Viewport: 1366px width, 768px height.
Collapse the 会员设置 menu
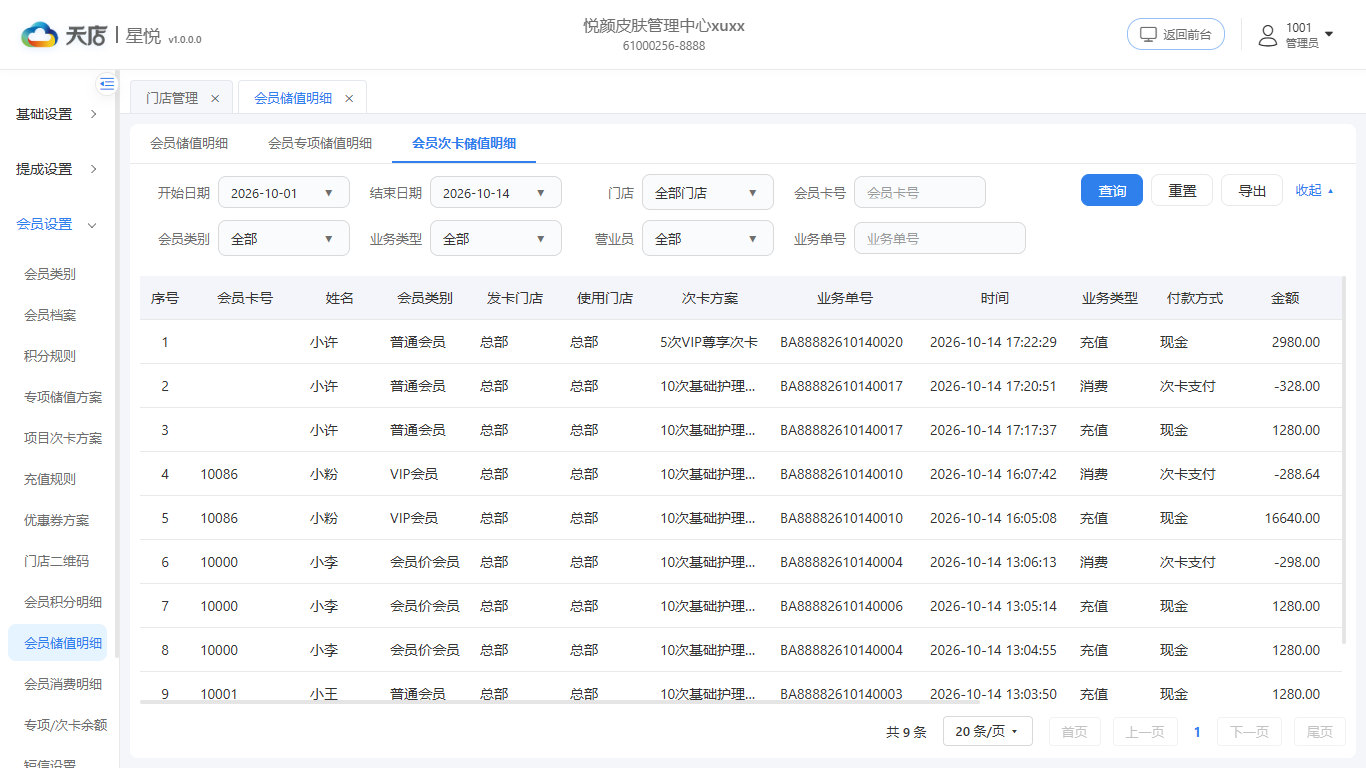[x=57, y=224]
